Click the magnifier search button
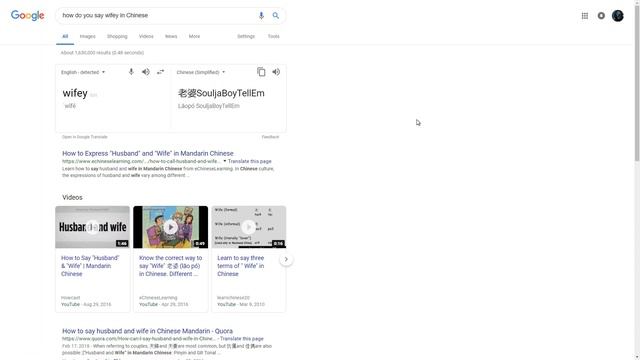This screenshot has width=640, height=360. 276,16
